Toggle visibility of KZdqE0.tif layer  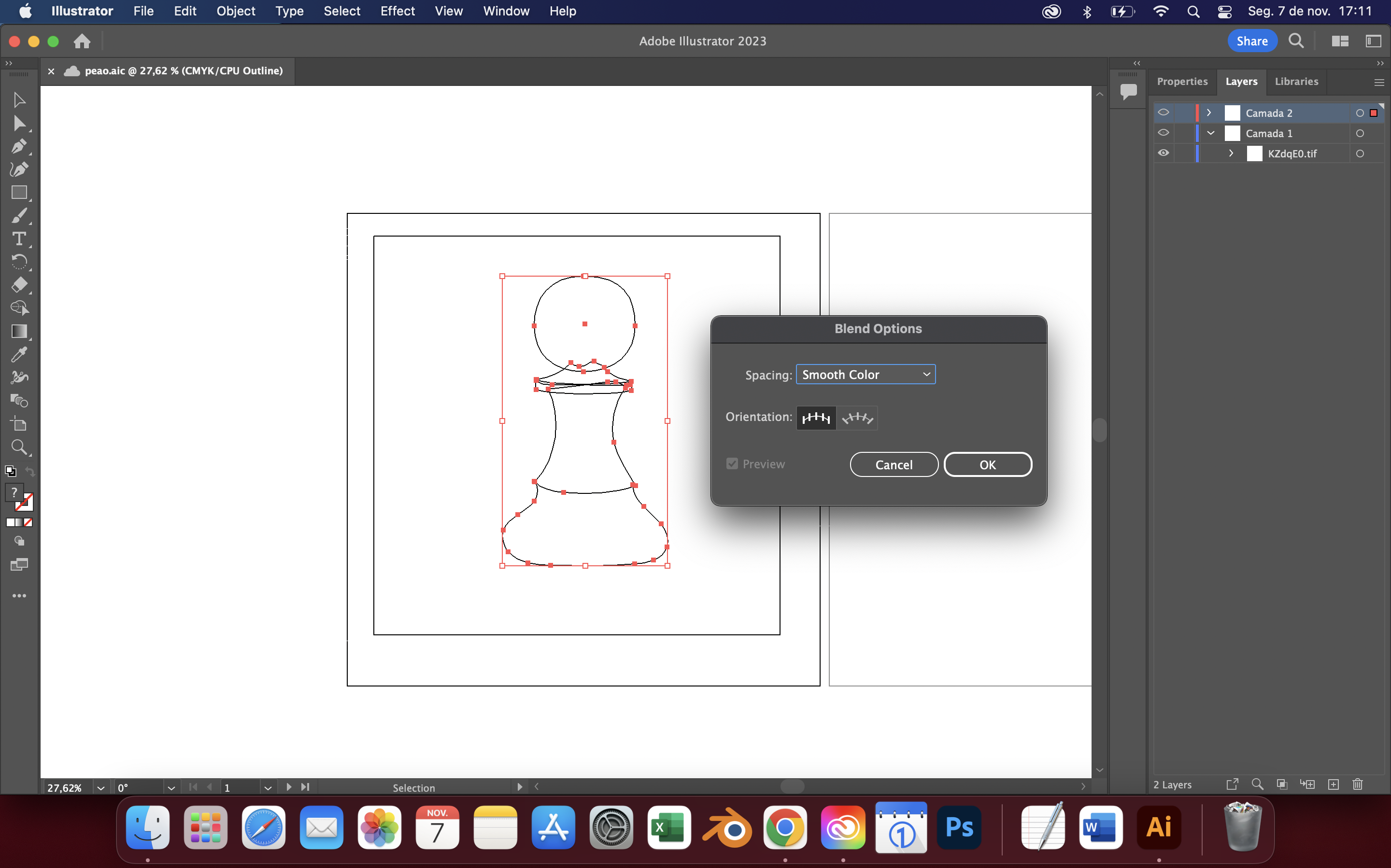pos(1164,153)
